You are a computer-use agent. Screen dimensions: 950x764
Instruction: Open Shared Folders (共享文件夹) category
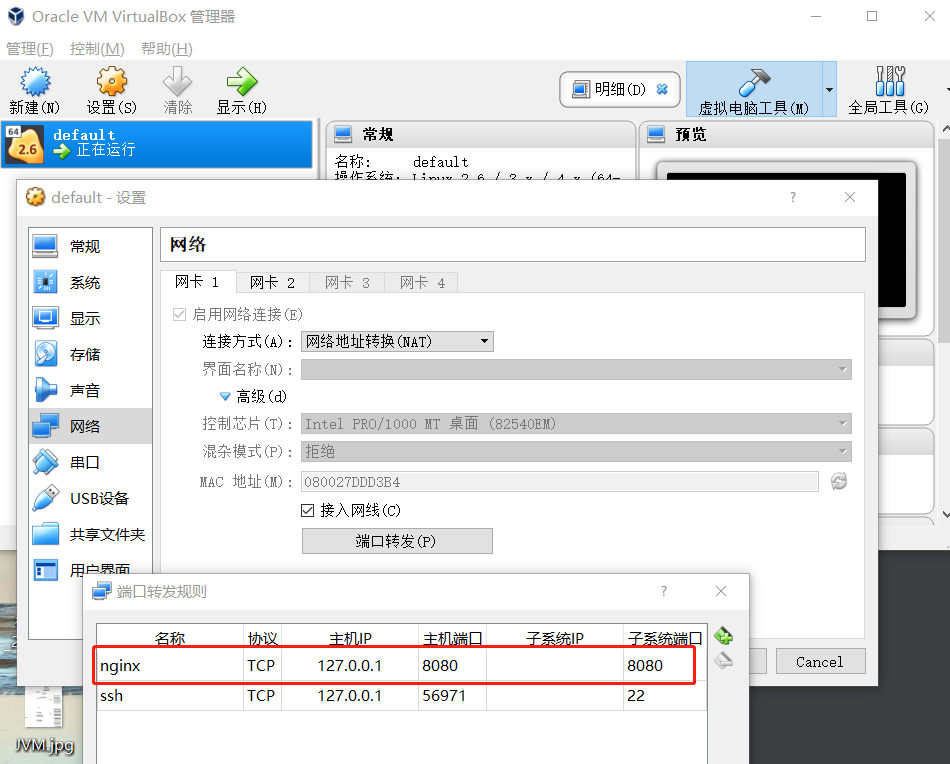[90, 534]
